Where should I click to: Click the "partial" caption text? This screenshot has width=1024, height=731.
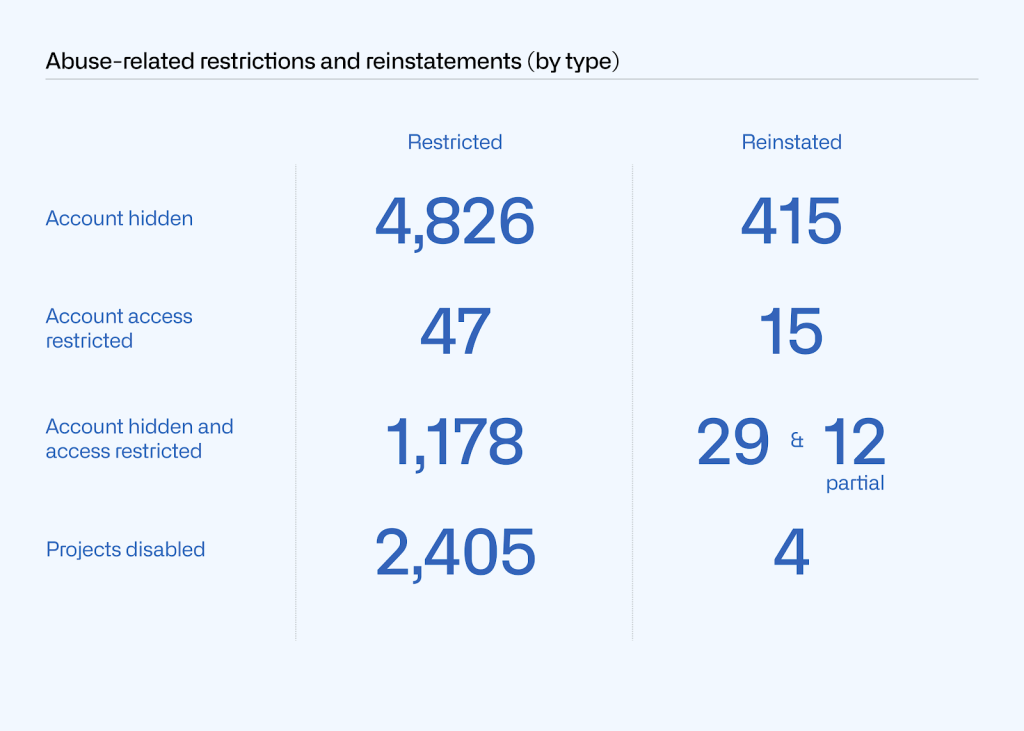tap(855, 484)
